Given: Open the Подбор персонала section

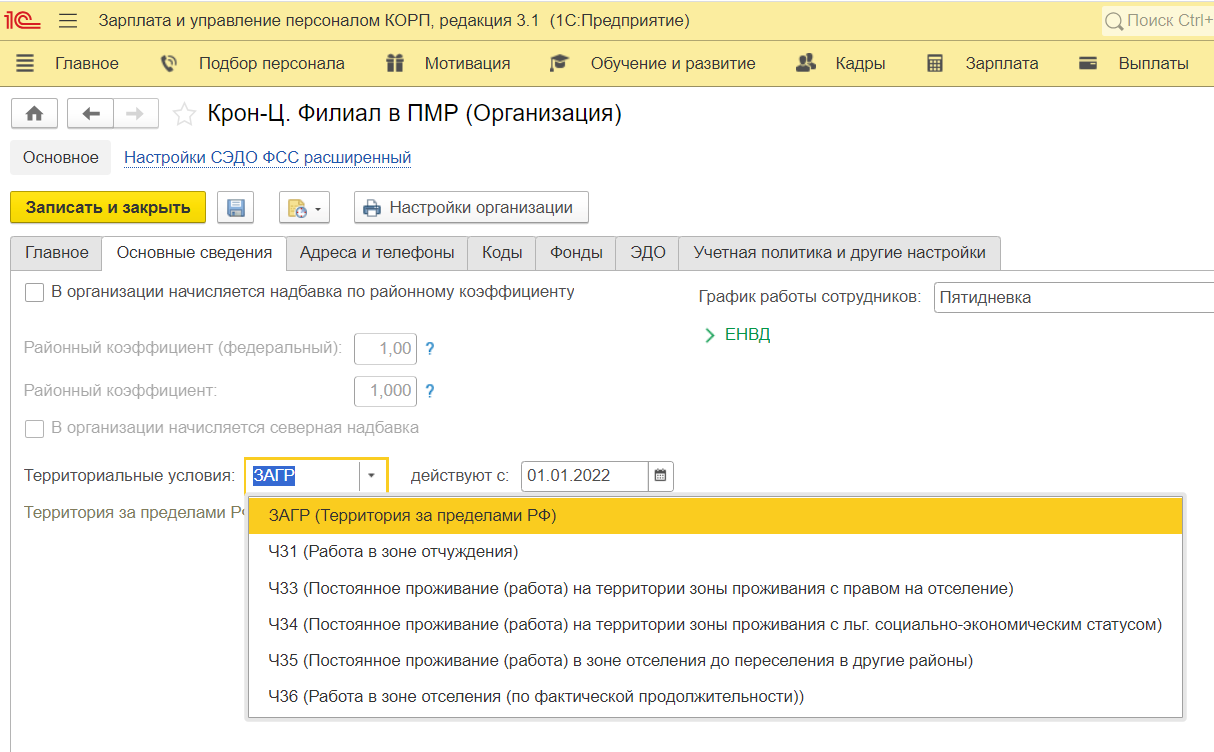Looking at the screenshot, I should click(x=272, y=63).
